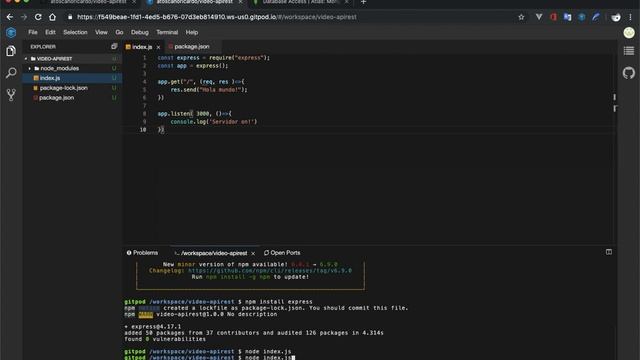Open the View menu

click(101, 32)
